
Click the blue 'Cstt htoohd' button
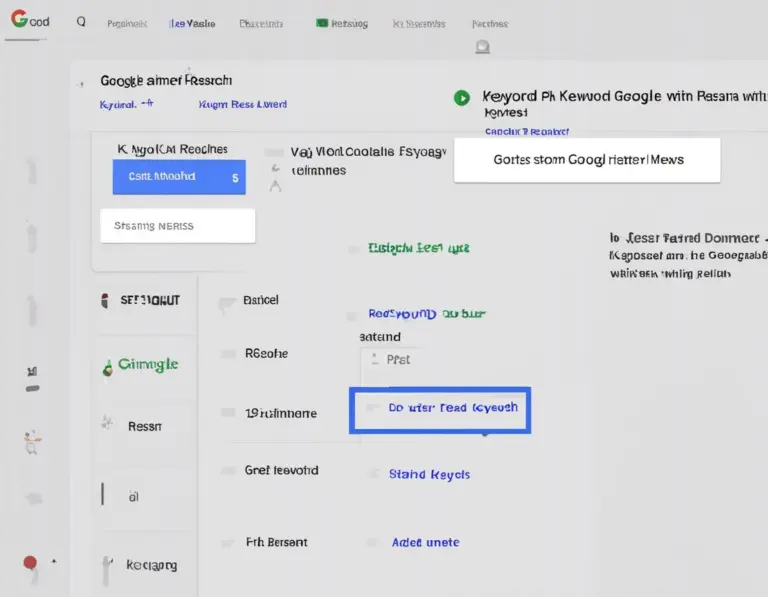(x=179, y=177)
